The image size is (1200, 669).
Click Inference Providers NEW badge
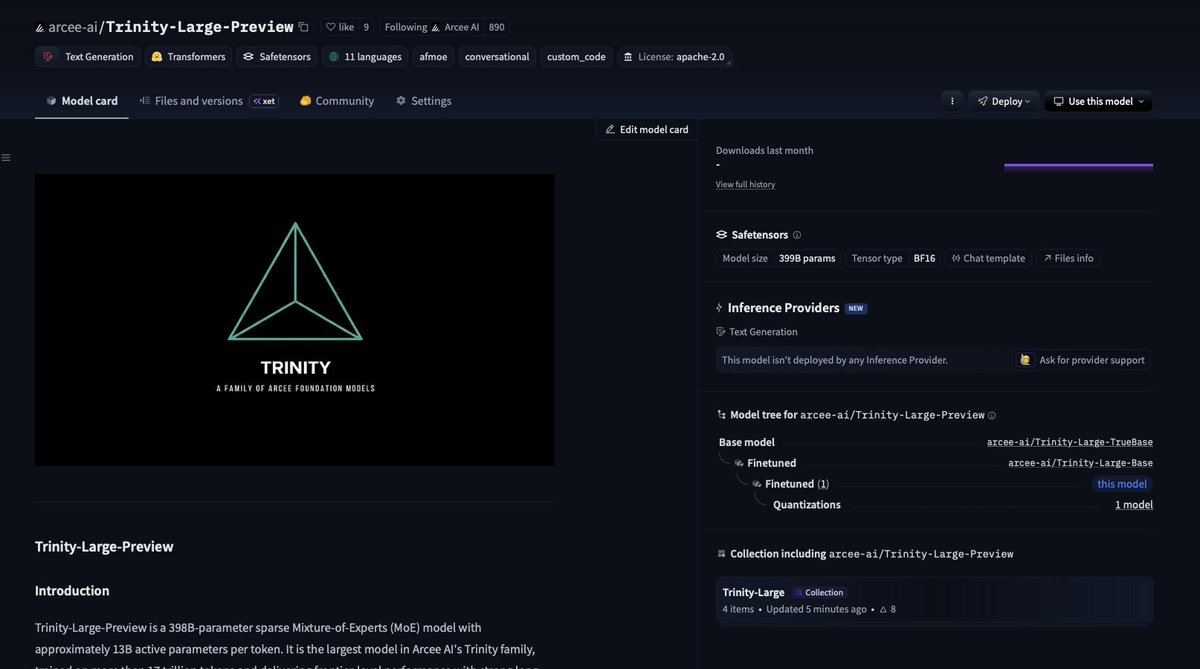(x=856, y=308)
